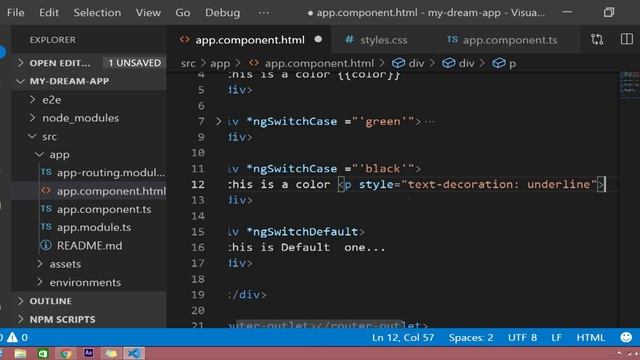This screenshot has width=640, height=360.
Task: Expand the assets folder
Action: pyautogui.click(x=40, y=264)
